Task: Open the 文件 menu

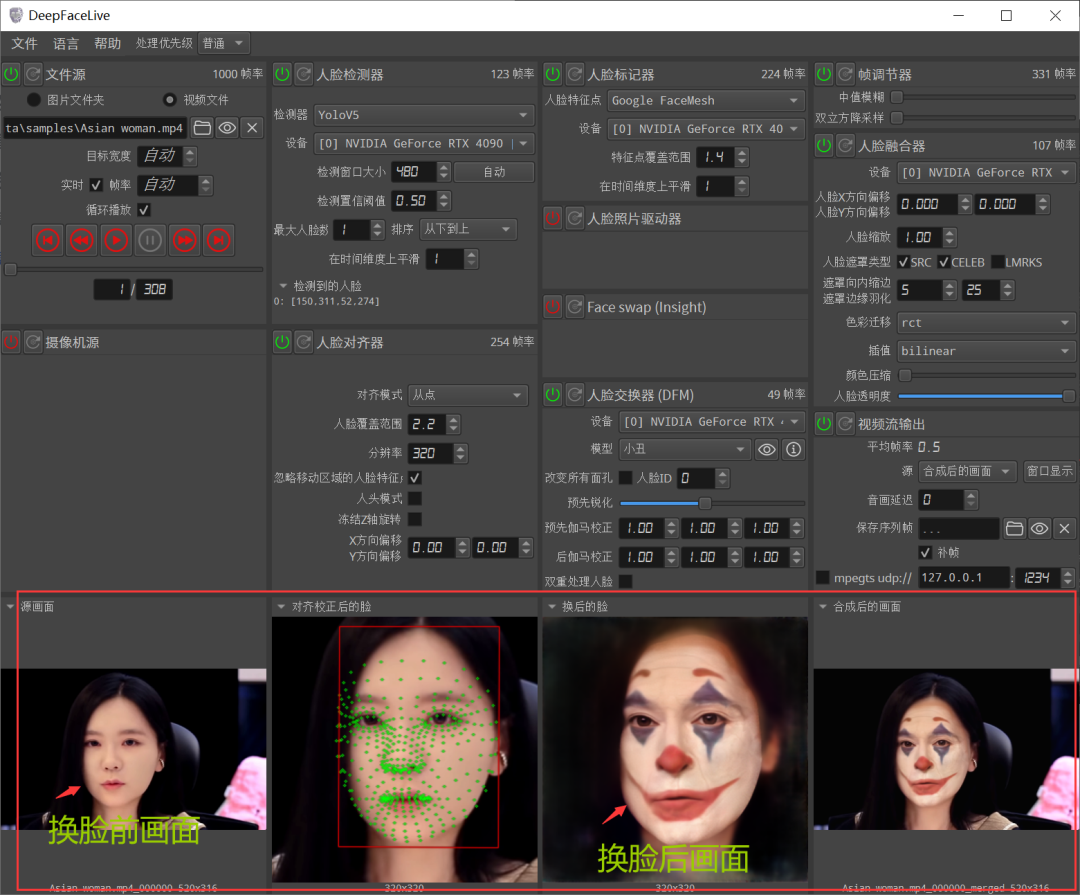Action: tap(24, 43)
